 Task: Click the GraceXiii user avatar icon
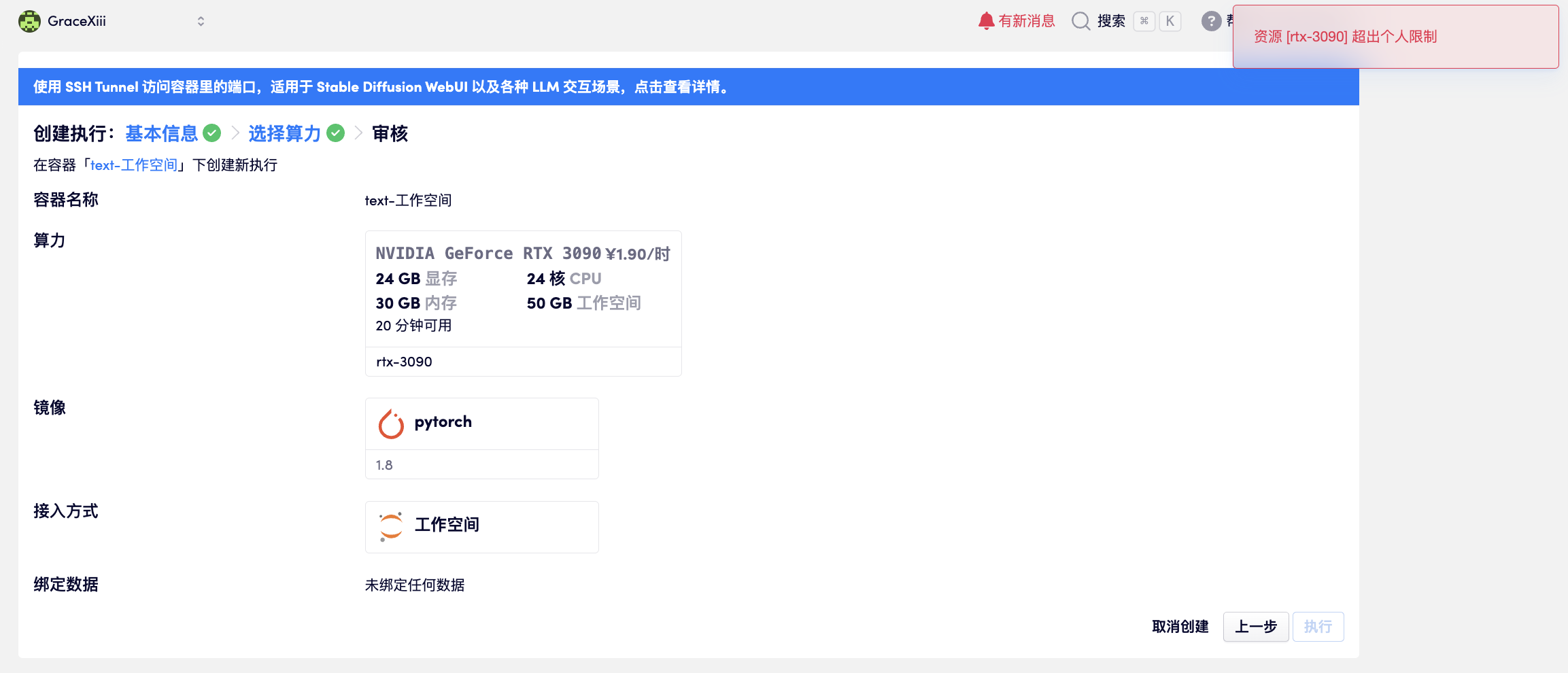tap(29, 21)
